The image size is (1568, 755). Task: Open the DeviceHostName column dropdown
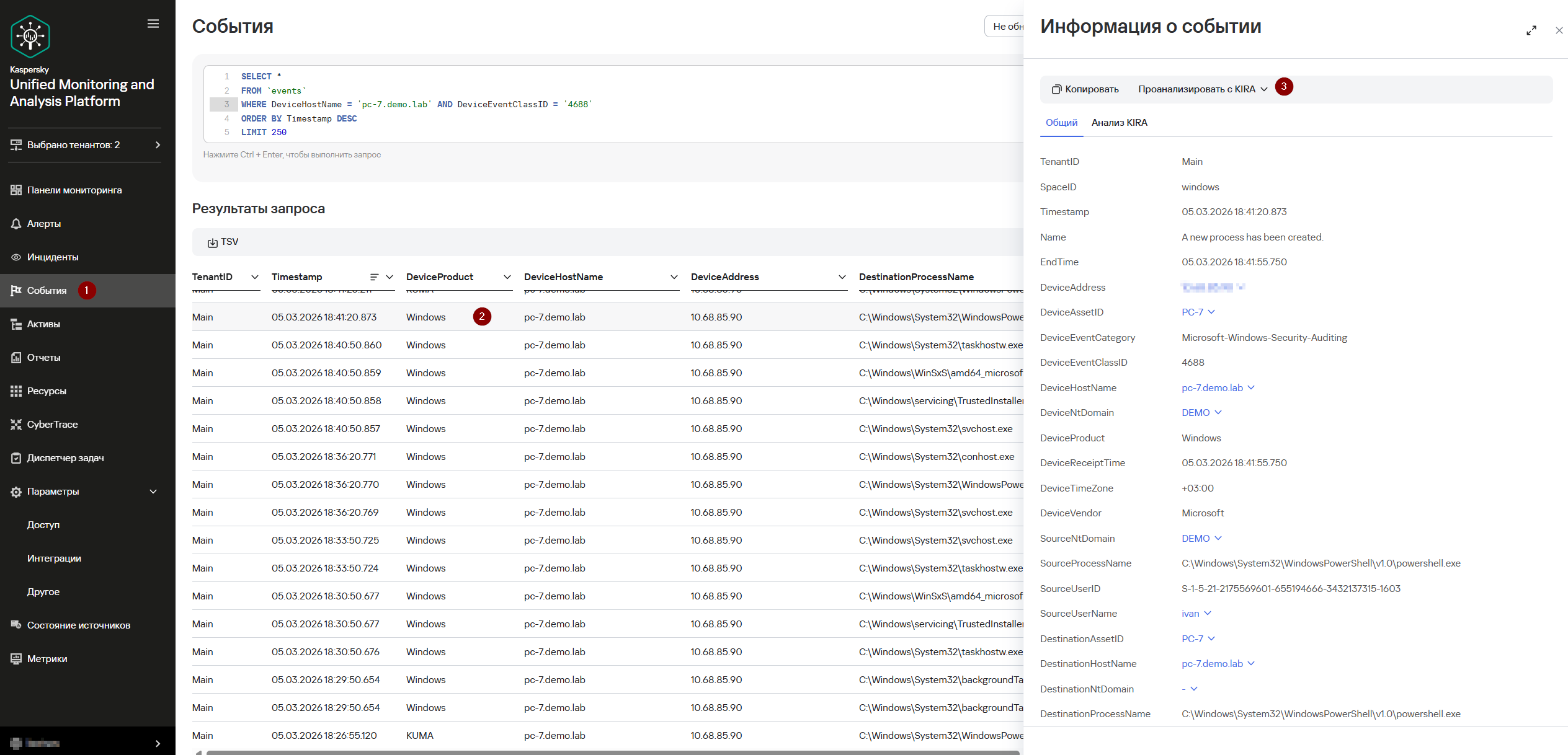[x=674, y=277]
